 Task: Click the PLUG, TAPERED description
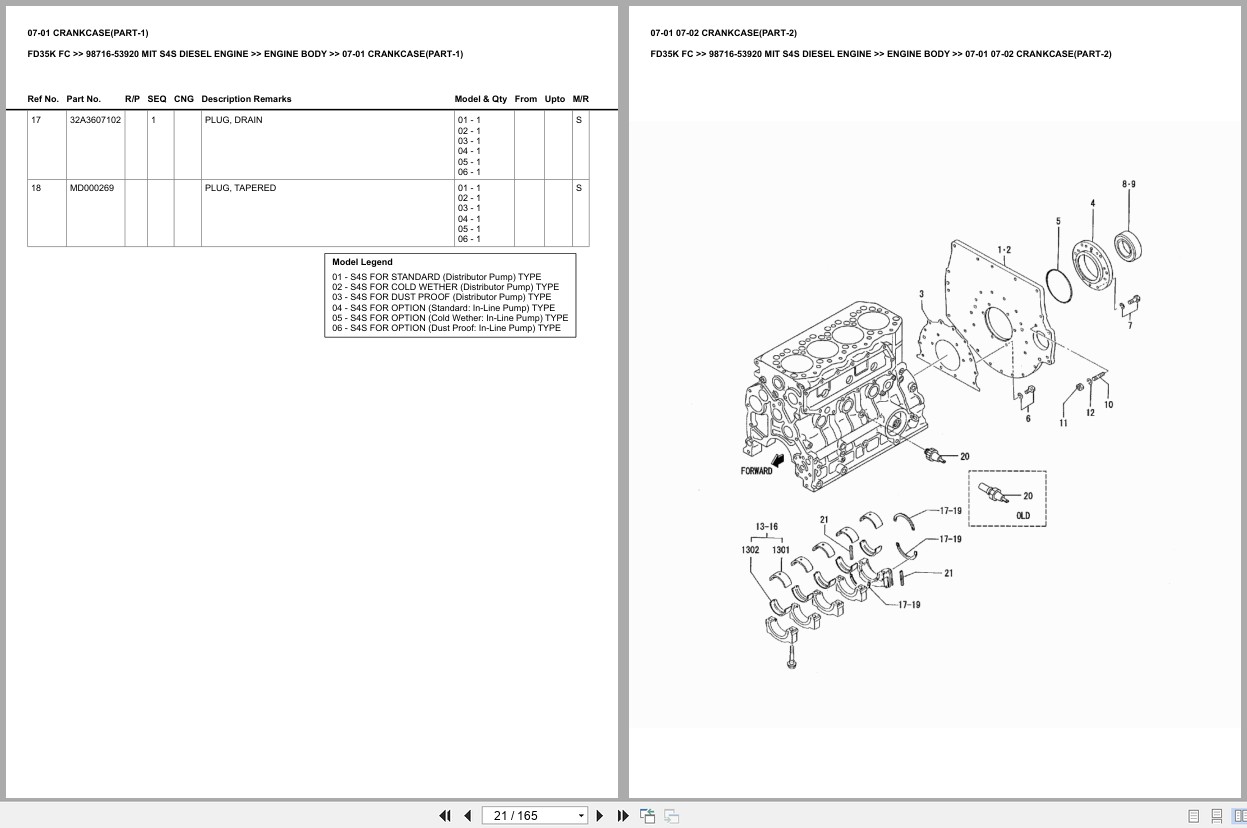[x=240, y=188]
